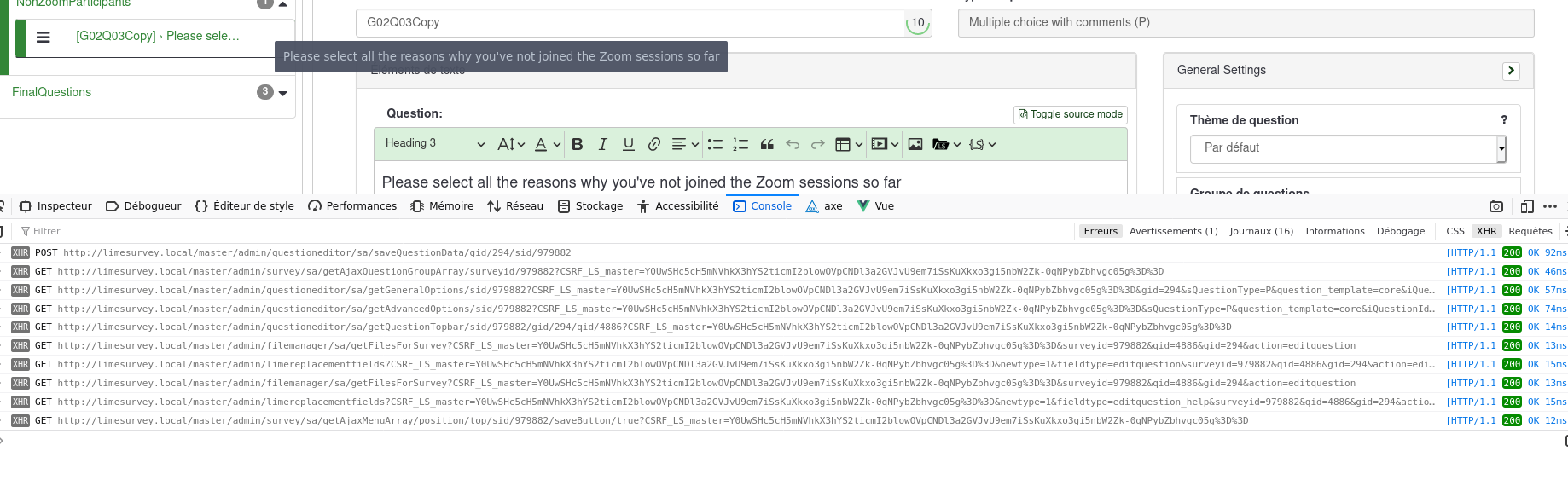Screen dimensions: 1568x480
Task: Open the Insert media tool
Action: coord(885,144)
